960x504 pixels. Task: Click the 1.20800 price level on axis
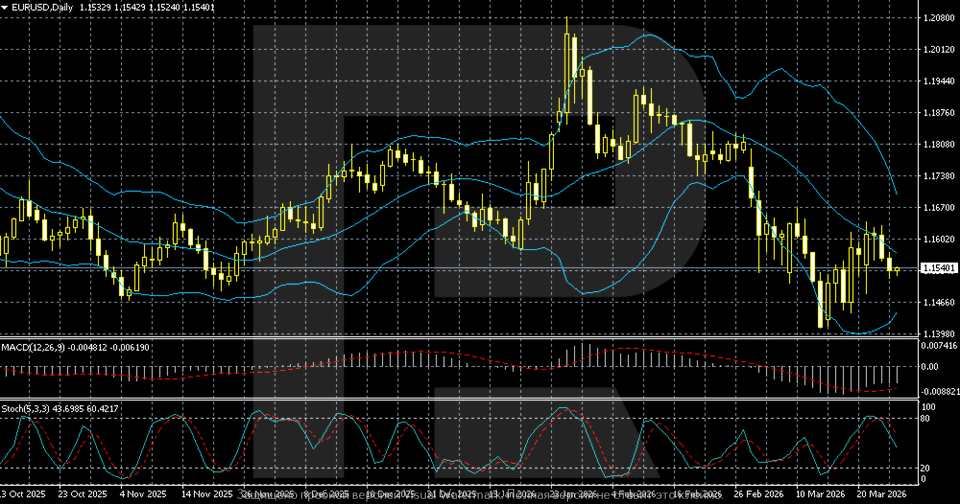(937, 18)
